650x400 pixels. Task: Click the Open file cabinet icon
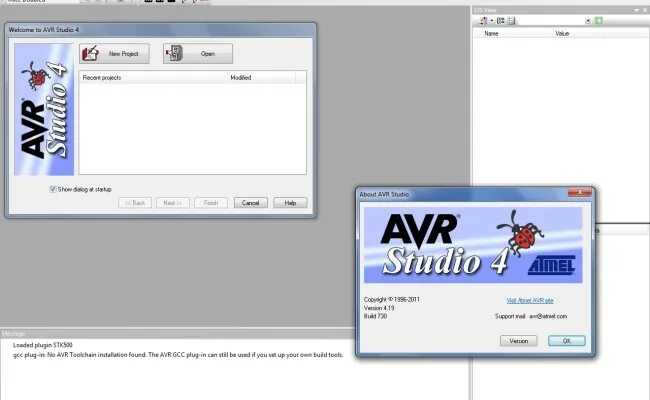pyautogui.click(x=174, y=53)
